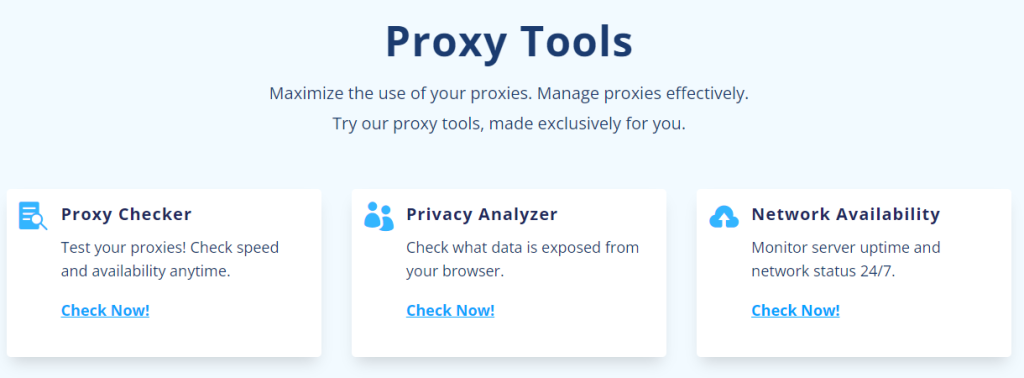Open Check Now link under Proxy Checker

click(x=105, y=310)
